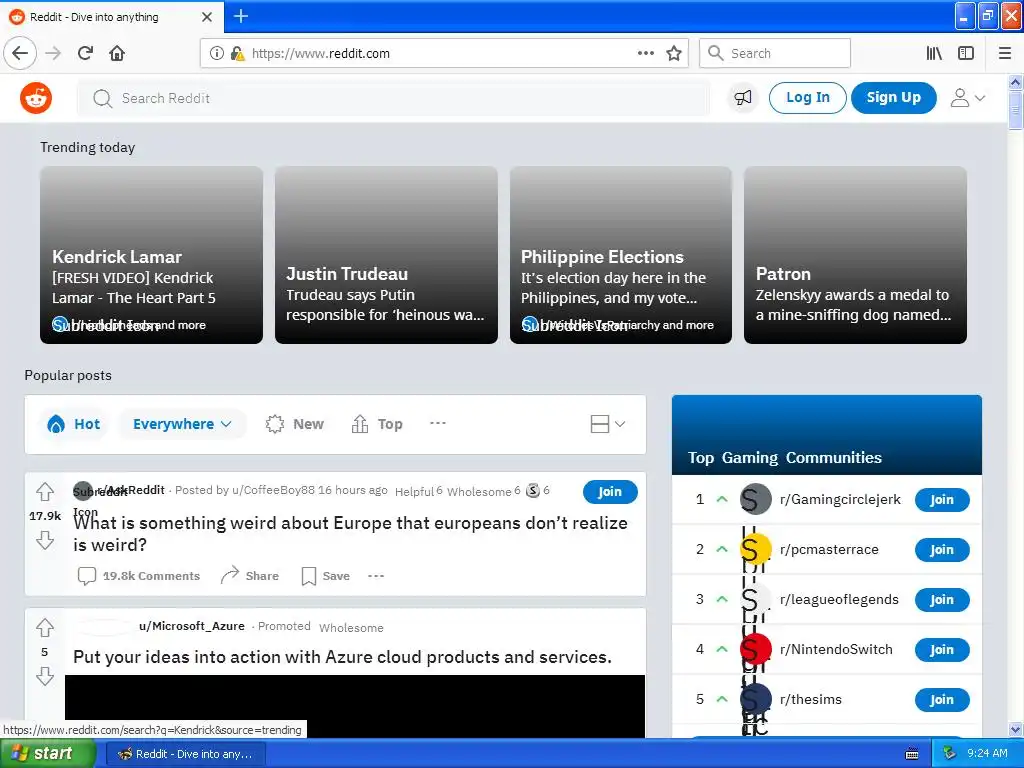
Task: Open the Windows start button
Action: coord(48,754)
